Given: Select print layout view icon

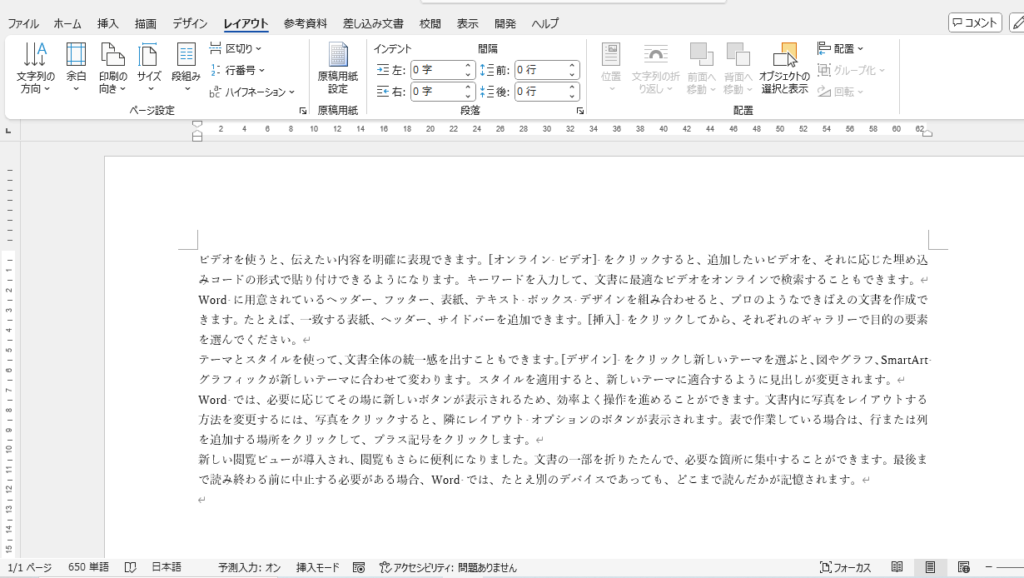Looking at the screenshot, I should (930, 567).
